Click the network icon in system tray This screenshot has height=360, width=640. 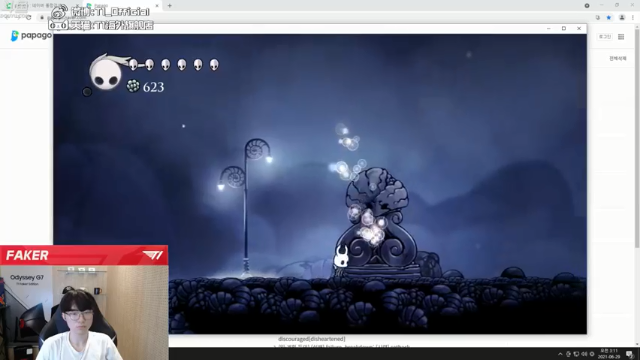[576, 354]
